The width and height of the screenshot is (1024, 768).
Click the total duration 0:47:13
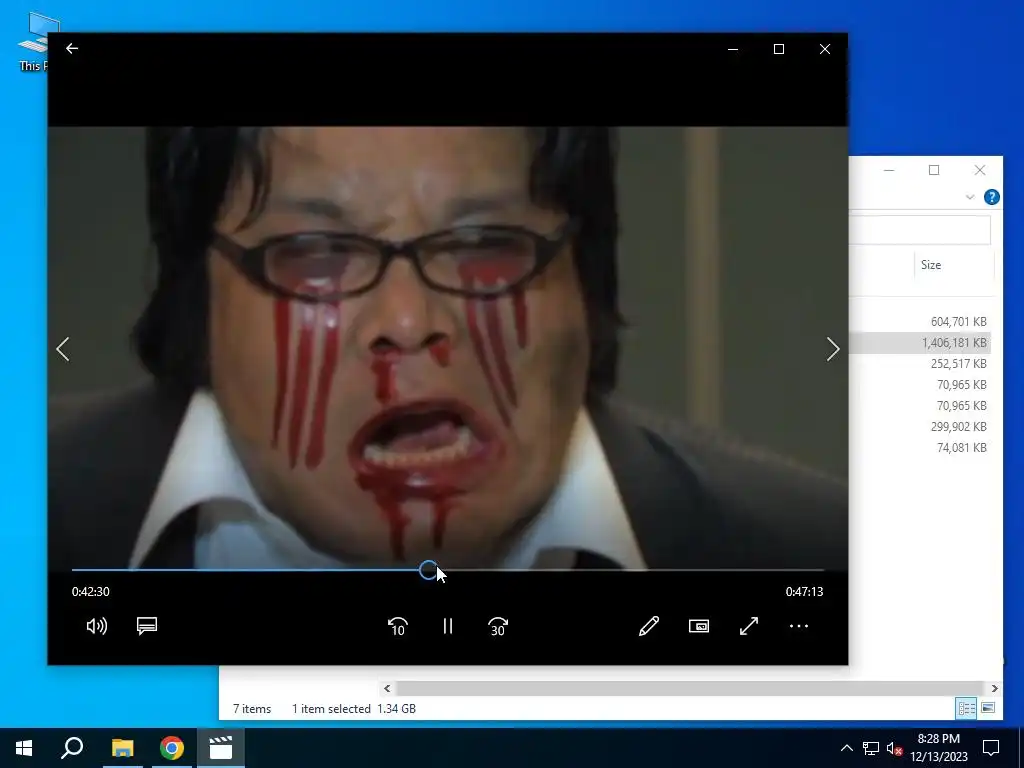pyautogui.click(x=805, y=592)
